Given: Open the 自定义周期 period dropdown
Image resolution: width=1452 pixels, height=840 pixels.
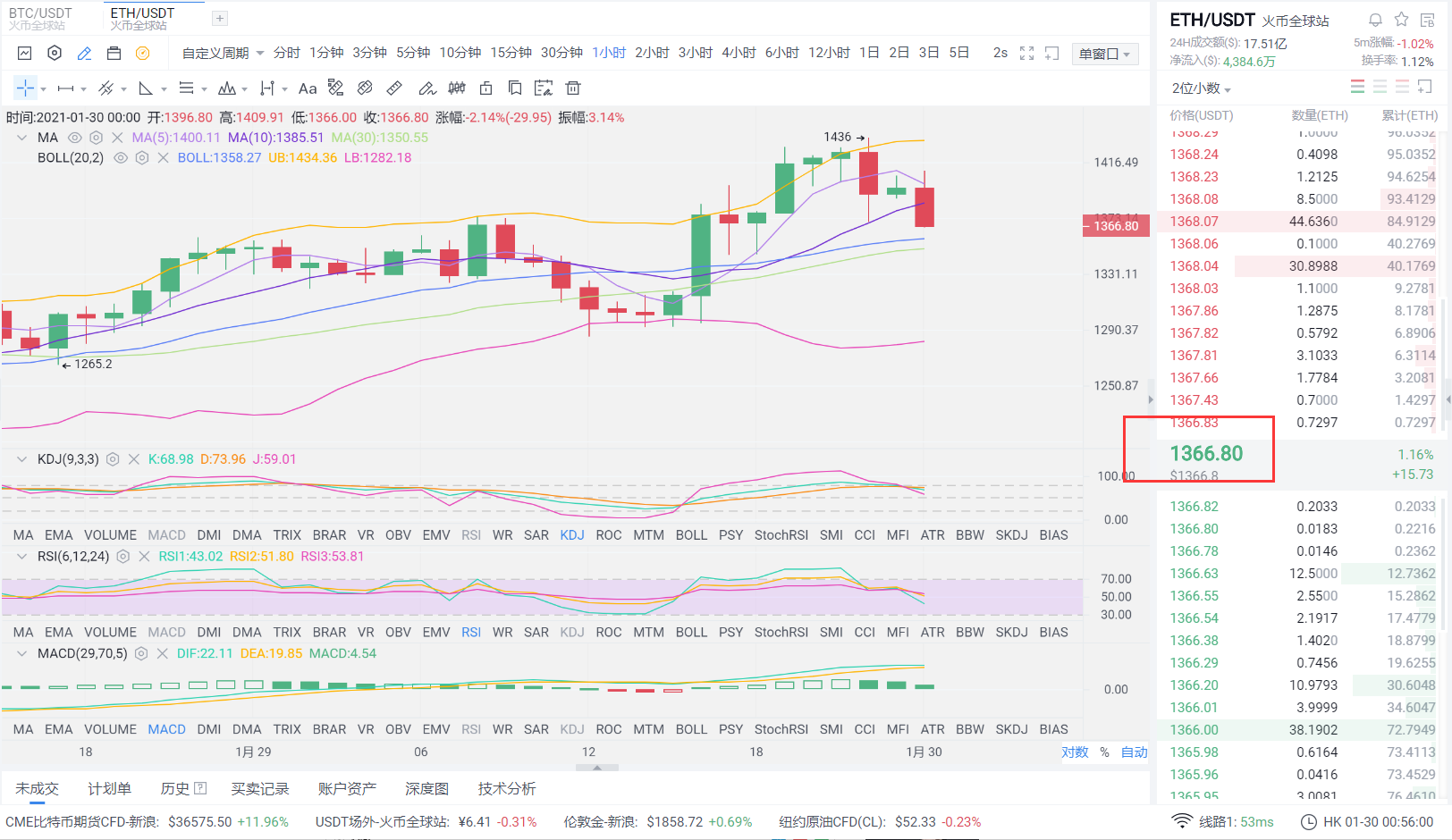Looking at the screenshot, I should click(x=215, y=52).
